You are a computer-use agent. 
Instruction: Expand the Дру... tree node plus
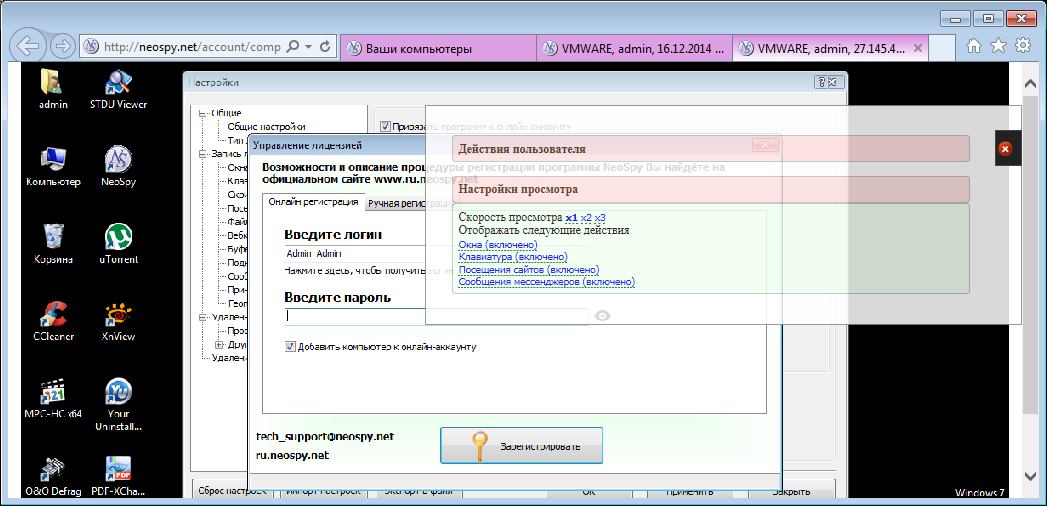coord(218,344)
